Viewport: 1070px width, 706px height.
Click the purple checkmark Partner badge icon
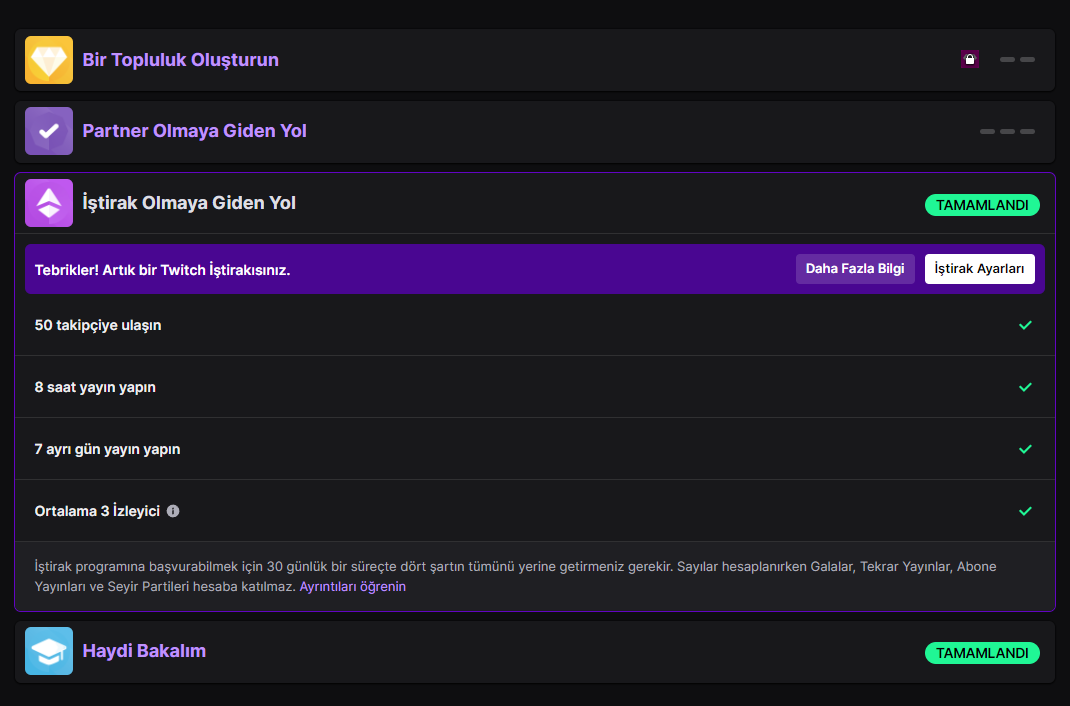click(x=49, y=131)
